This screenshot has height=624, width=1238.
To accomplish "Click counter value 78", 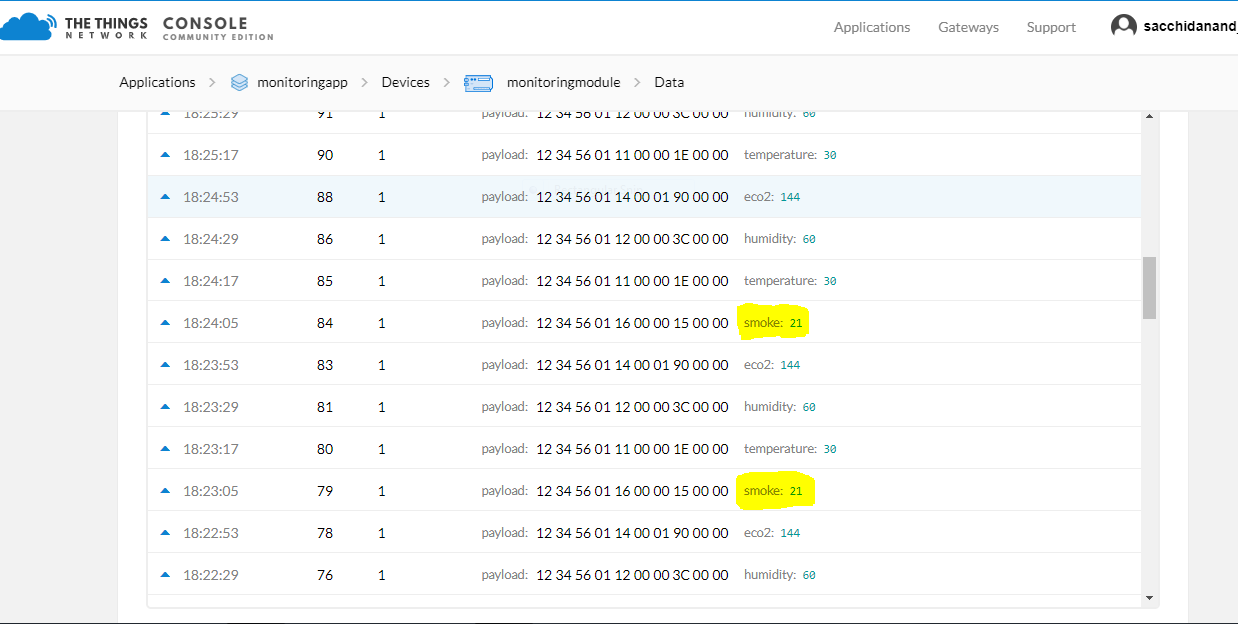I will click(325, 533).
